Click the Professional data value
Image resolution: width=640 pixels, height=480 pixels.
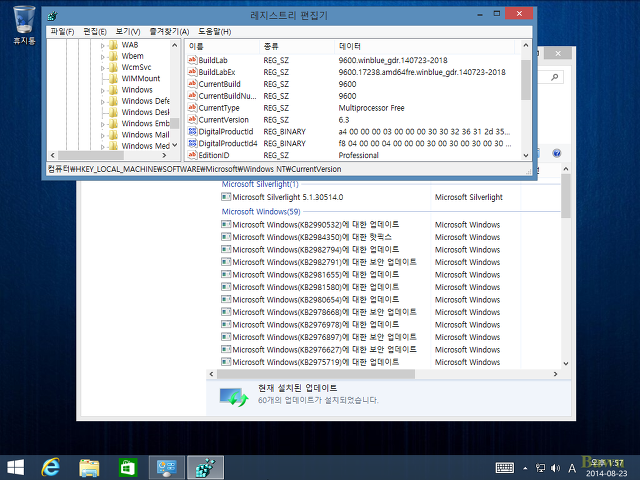coord(358,155)
